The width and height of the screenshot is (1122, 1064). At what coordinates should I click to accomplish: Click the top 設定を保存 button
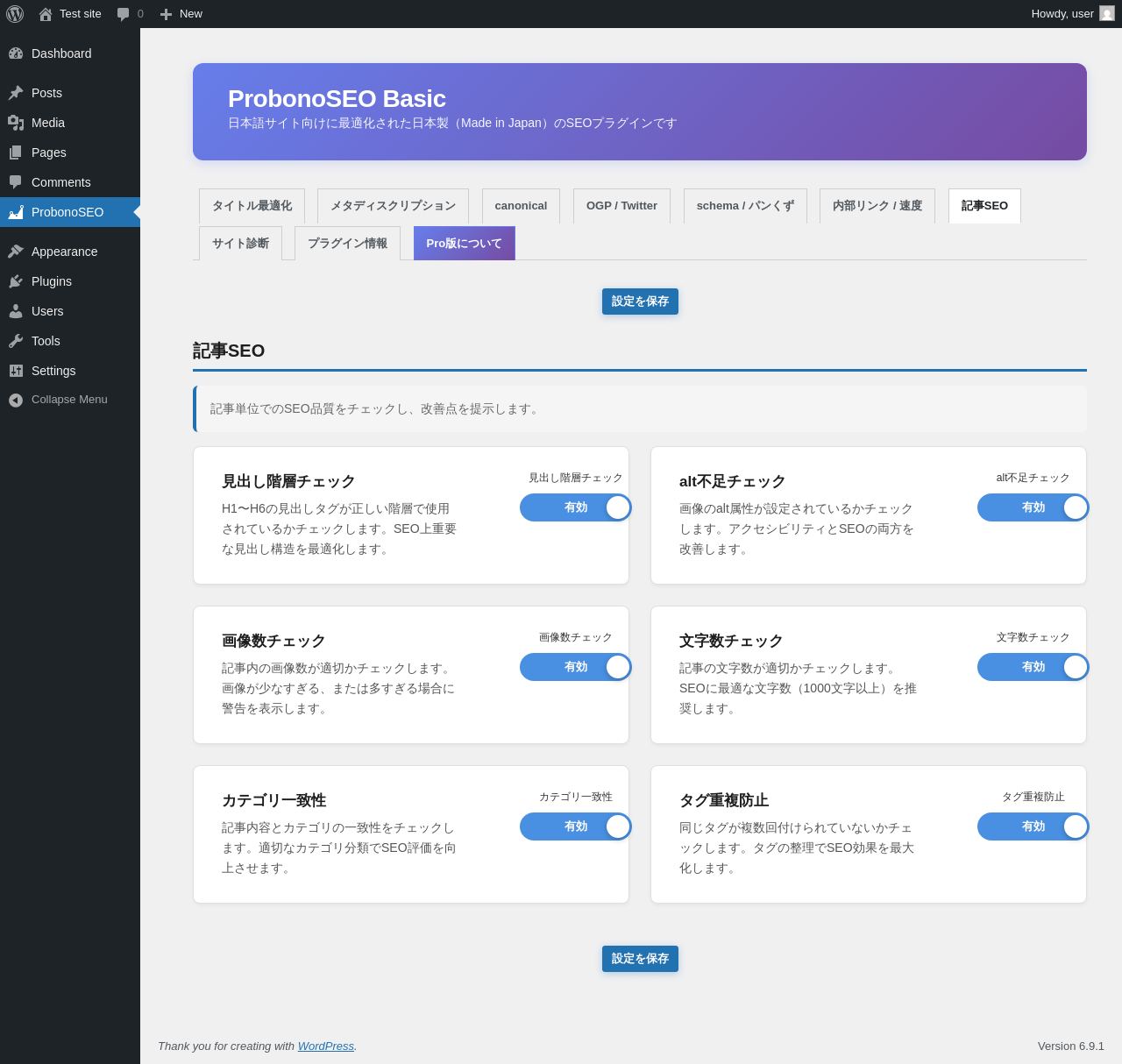coord(640,301)
